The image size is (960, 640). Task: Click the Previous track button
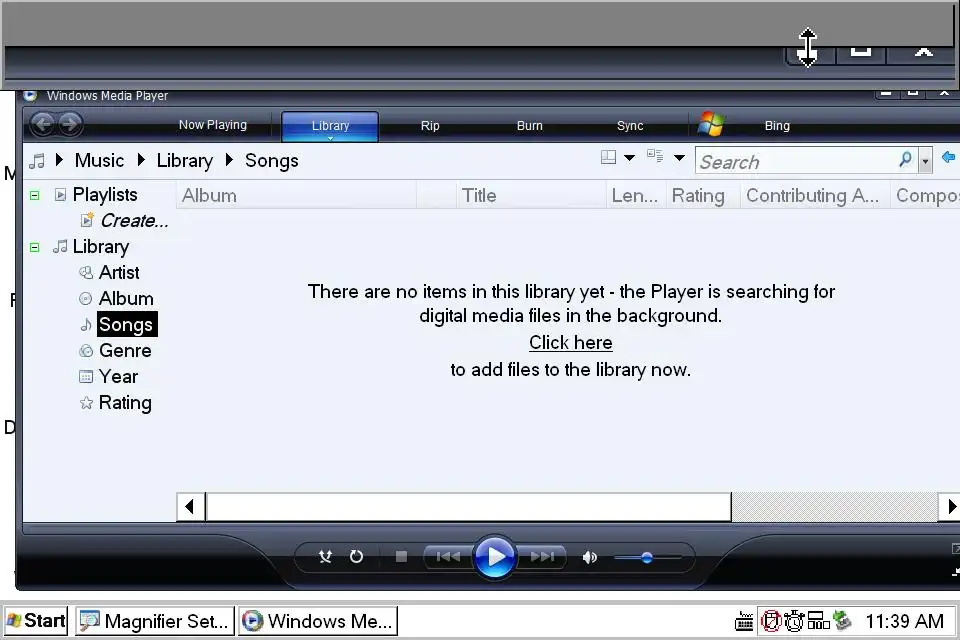coord(448,556)
